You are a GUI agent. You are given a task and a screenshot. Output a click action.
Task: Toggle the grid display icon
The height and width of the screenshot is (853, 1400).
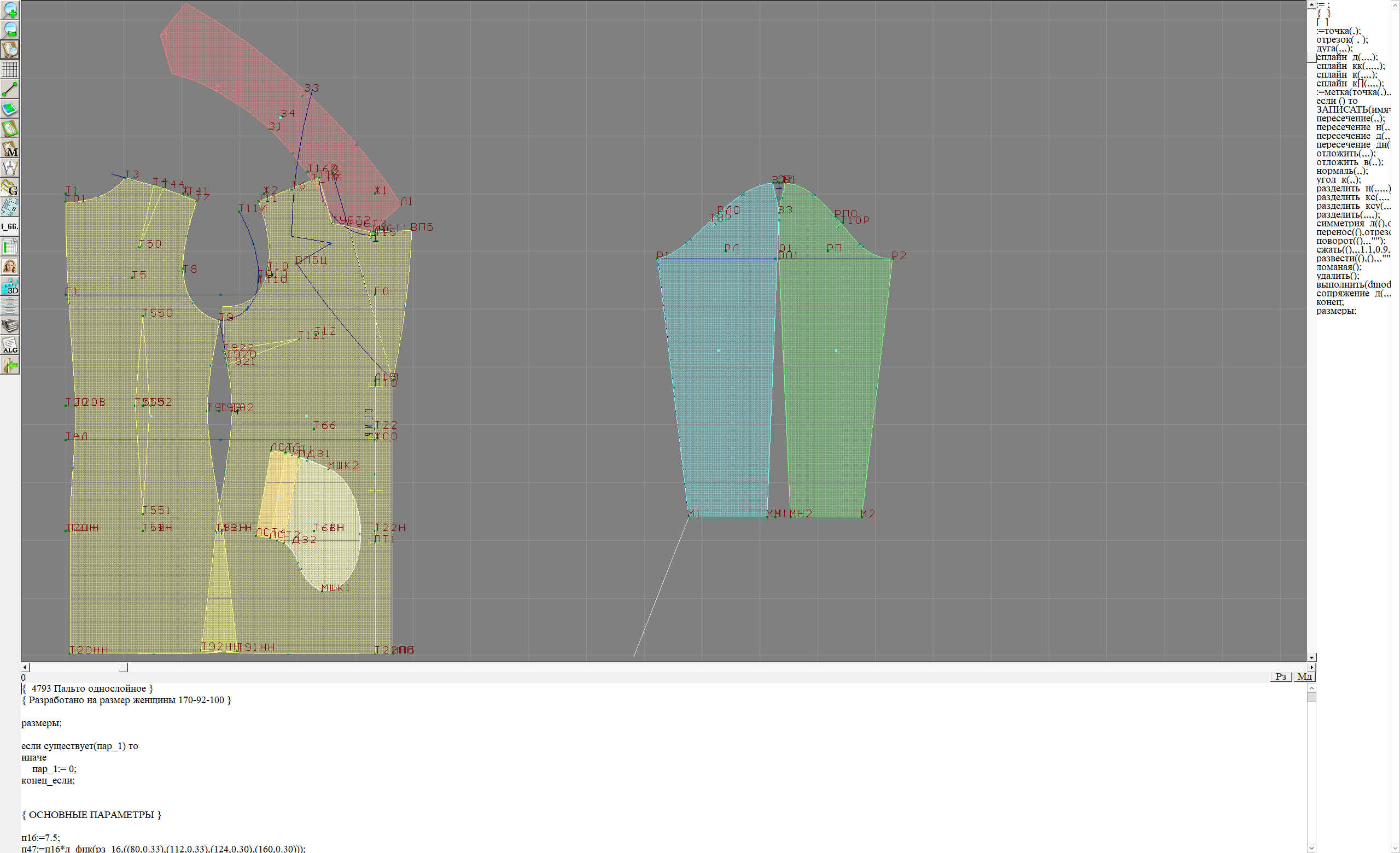tap(10, 69)
